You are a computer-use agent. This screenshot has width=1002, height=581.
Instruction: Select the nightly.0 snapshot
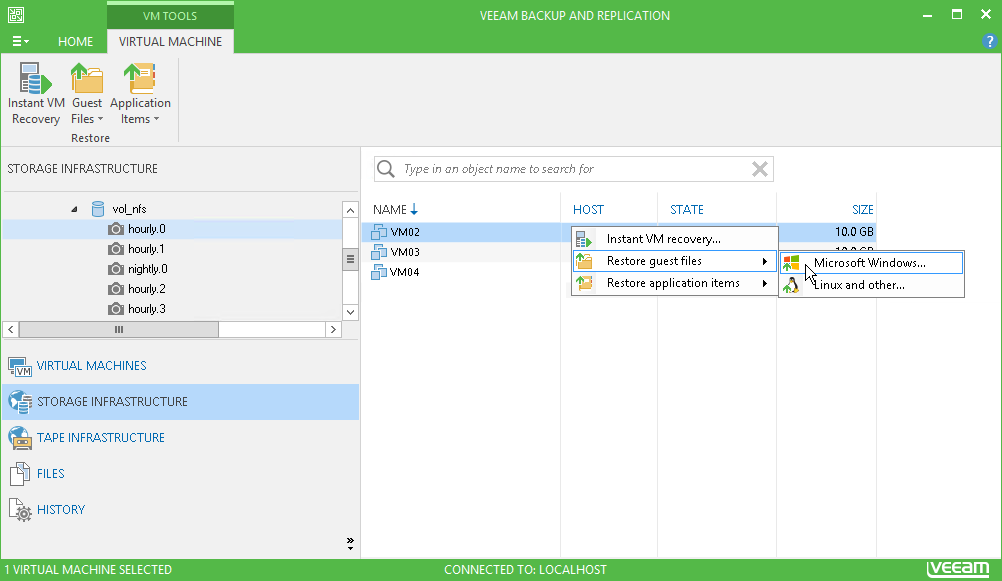tap(148, 268)
